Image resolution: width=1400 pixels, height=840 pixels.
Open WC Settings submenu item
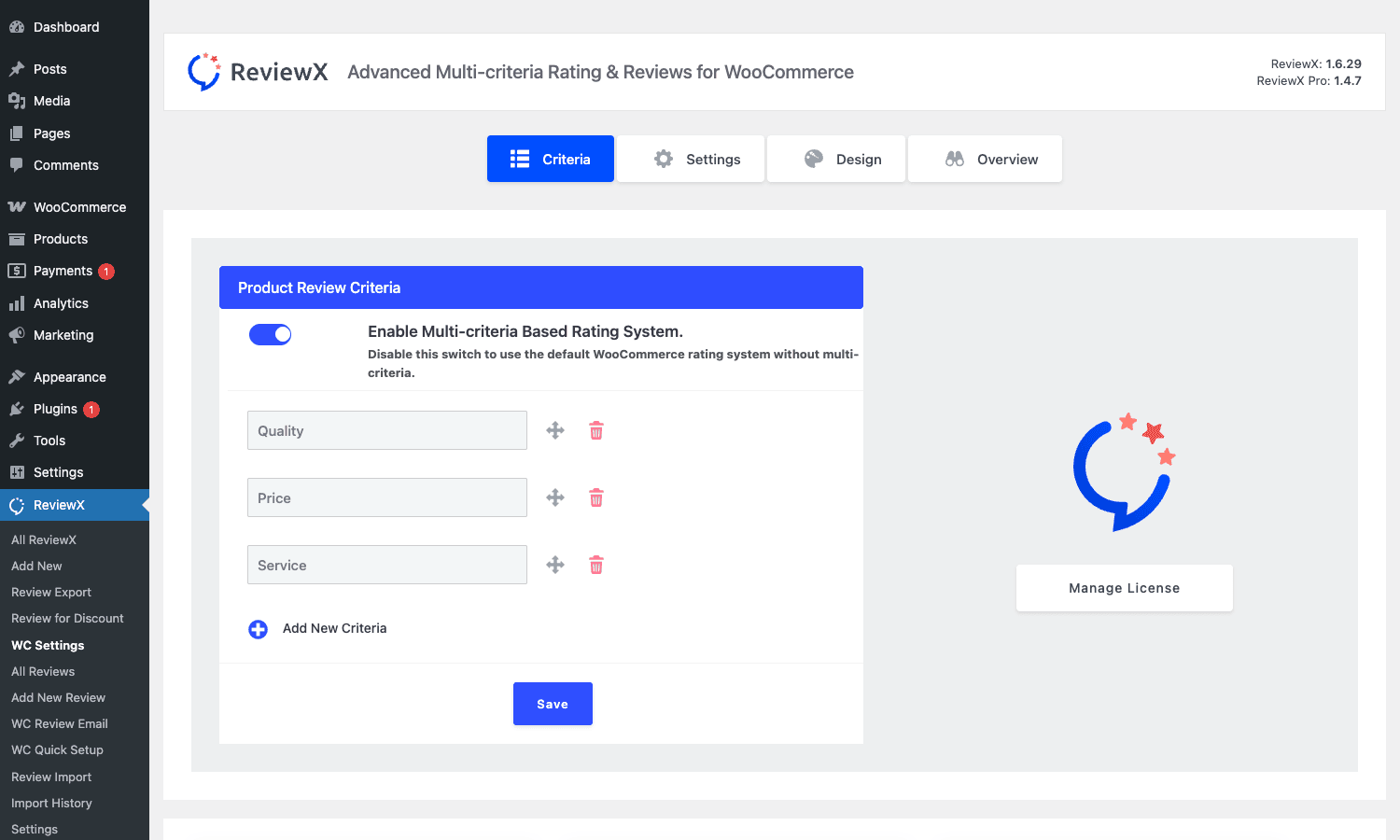[48, 645]
